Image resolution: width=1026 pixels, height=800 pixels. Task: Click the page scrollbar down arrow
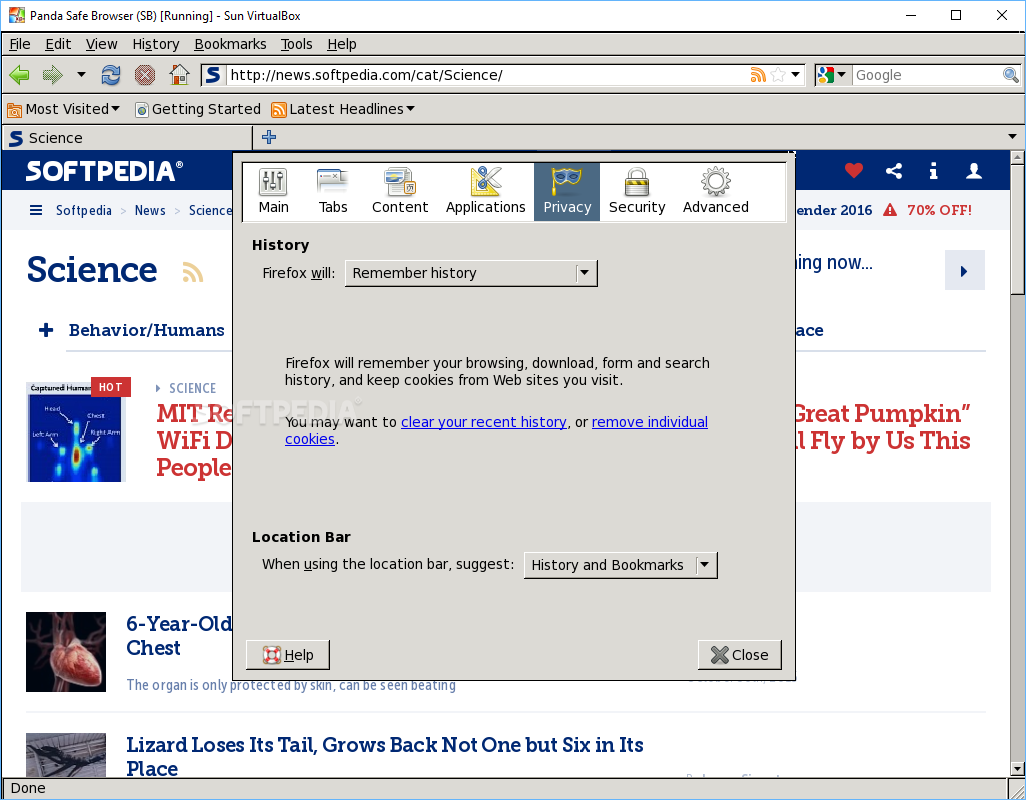tap(1017, 769)
